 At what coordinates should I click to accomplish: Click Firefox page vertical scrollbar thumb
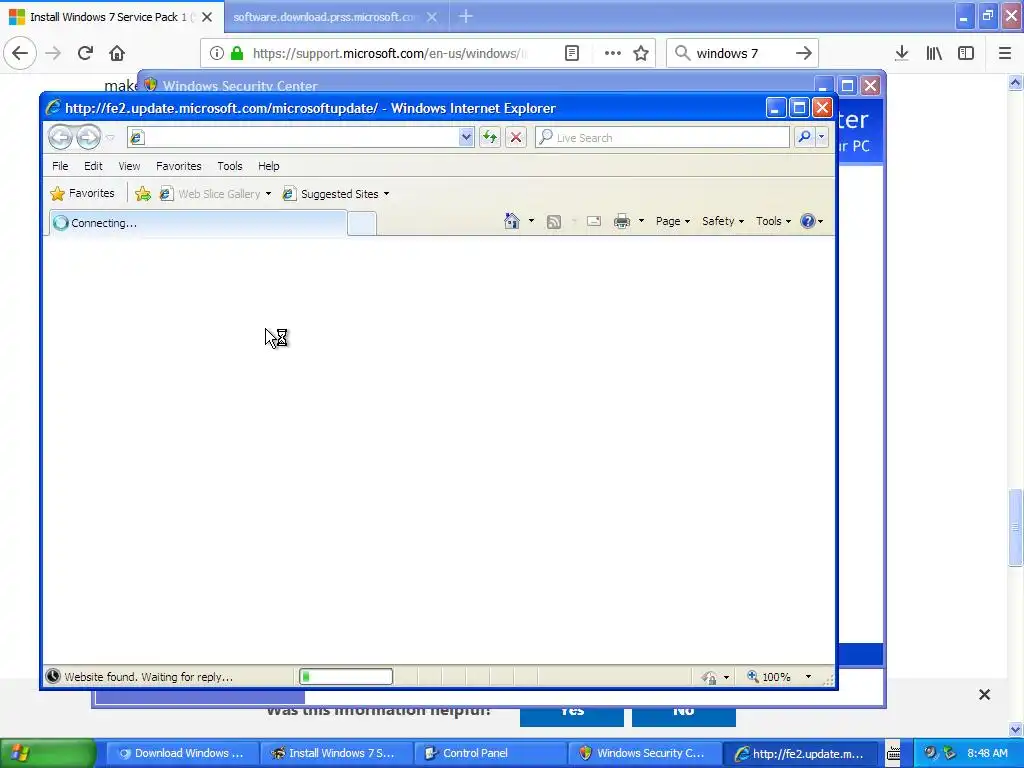(x=1016, y=527)
